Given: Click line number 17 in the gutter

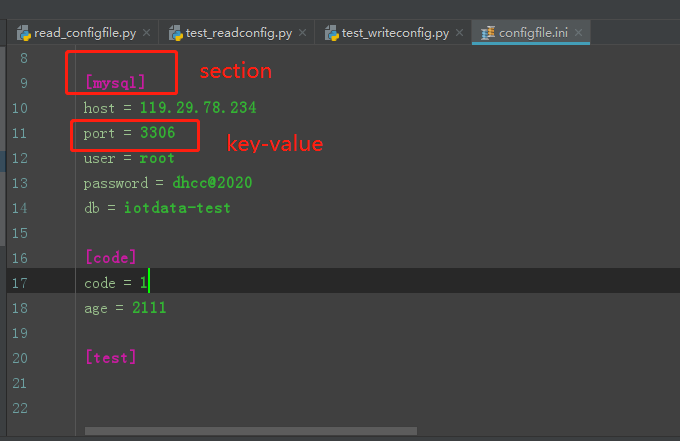Looking at the screenshot, I should (20, 283).
